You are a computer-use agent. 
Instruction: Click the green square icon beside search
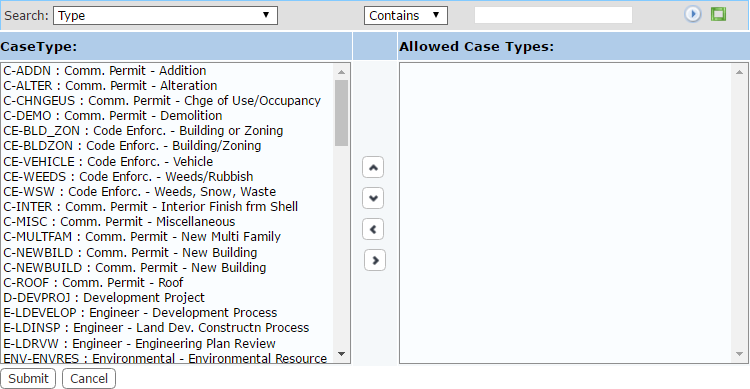(x=718, y=14)
